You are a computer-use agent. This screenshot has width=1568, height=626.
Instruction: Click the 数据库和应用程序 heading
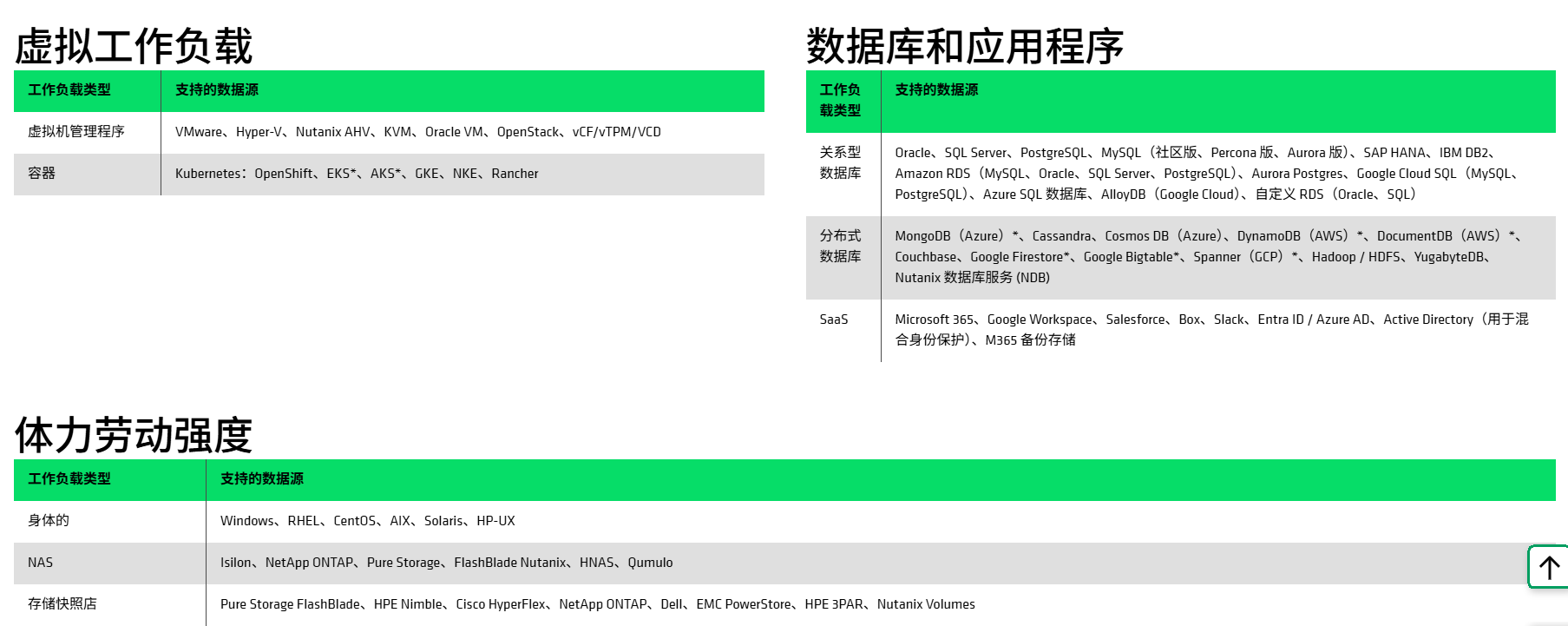pos(965,46)
